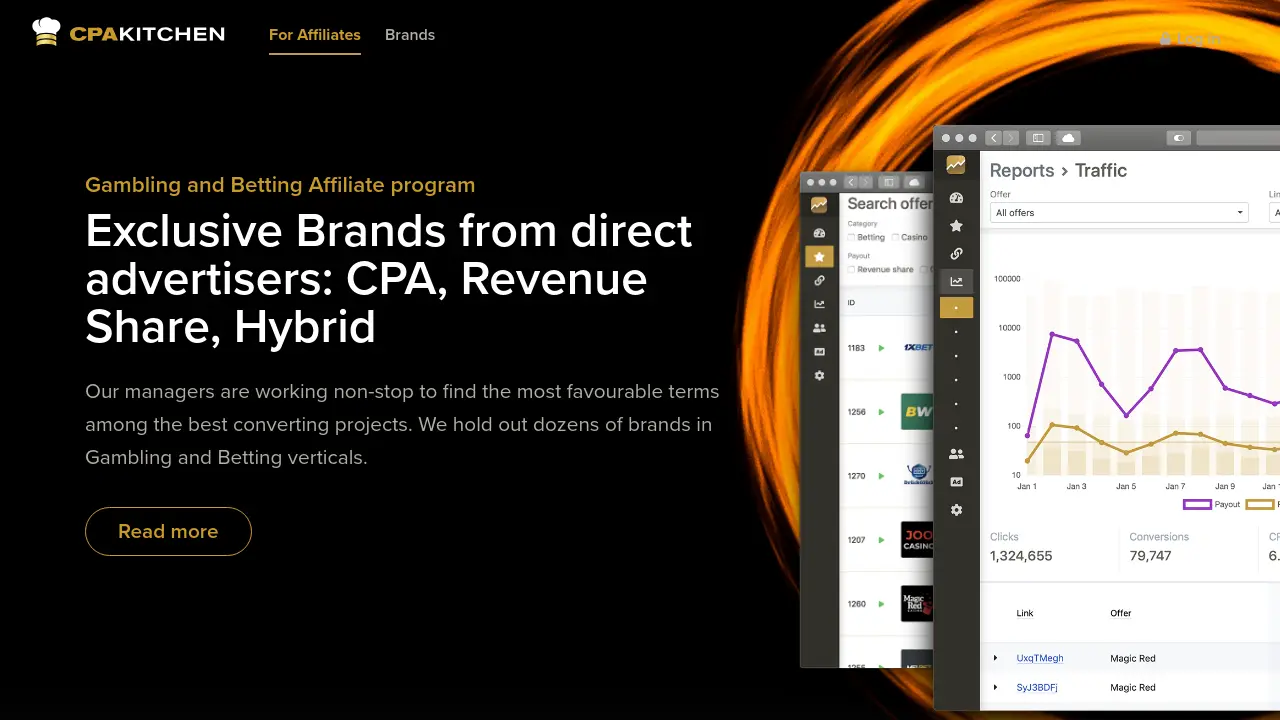Select link chain icon in Search offers sidebar
Screen dimensions: 1280x720
(819, 281)
